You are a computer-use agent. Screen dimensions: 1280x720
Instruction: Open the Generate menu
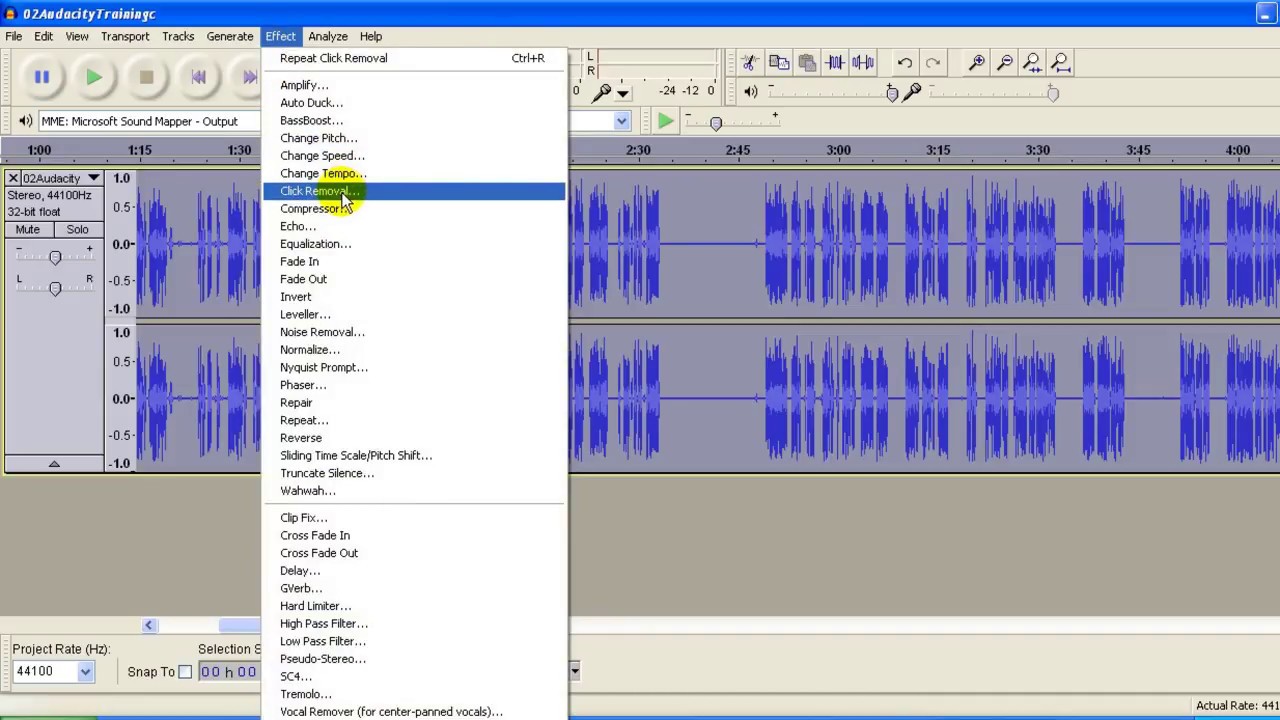coord(230,36)
